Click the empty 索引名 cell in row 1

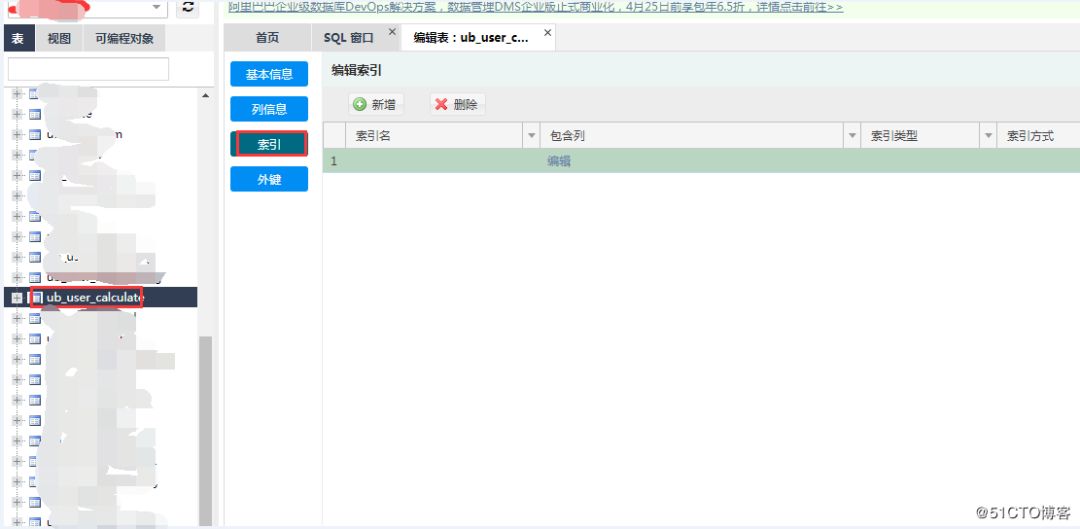click(x=443, y=161)
